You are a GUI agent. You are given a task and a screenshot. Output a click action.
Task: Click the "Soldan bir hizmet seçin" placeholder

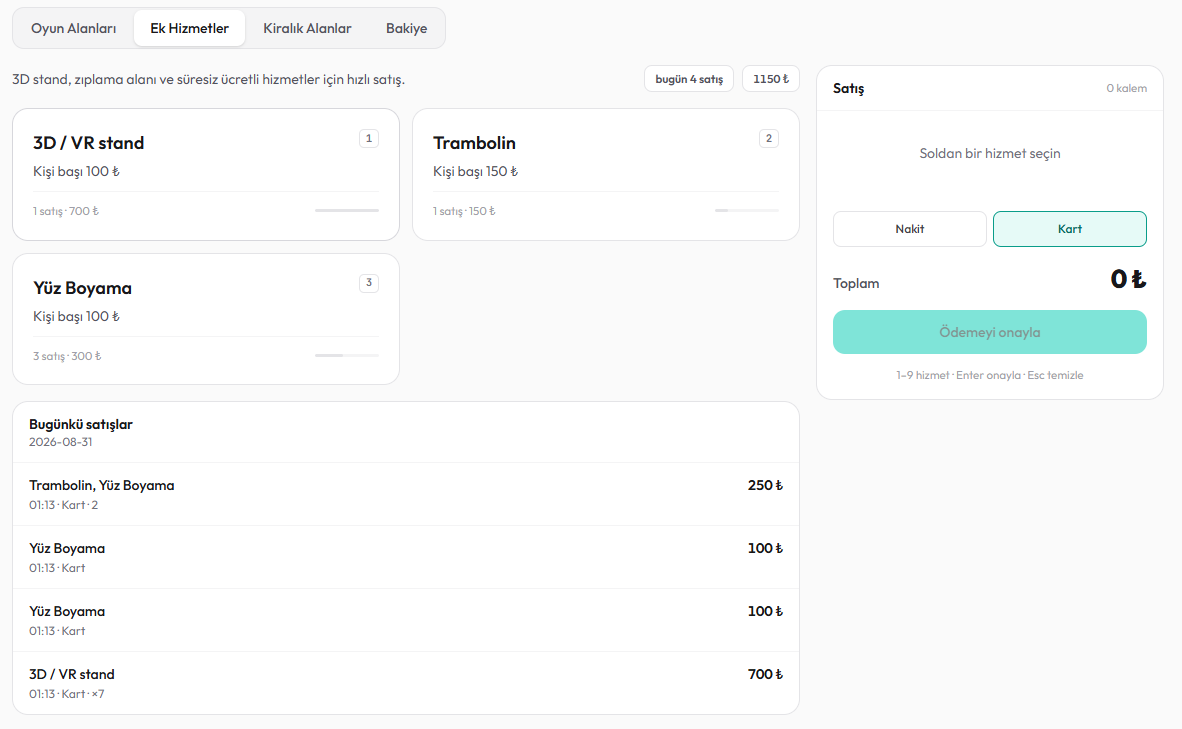pyautogui.click(x=990, y=154)
